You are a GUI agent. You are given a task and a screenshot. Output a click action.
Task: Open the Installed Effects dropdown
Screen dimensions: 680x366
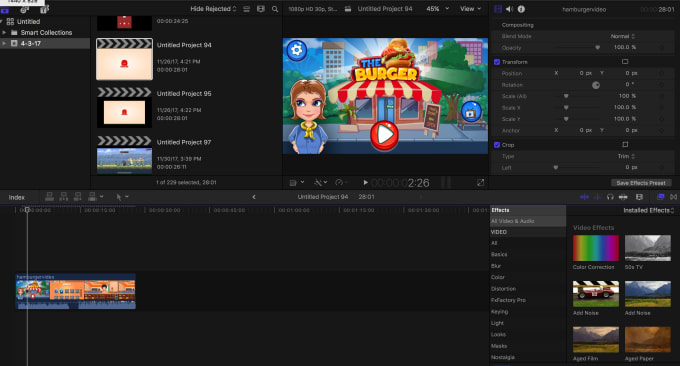649,210
